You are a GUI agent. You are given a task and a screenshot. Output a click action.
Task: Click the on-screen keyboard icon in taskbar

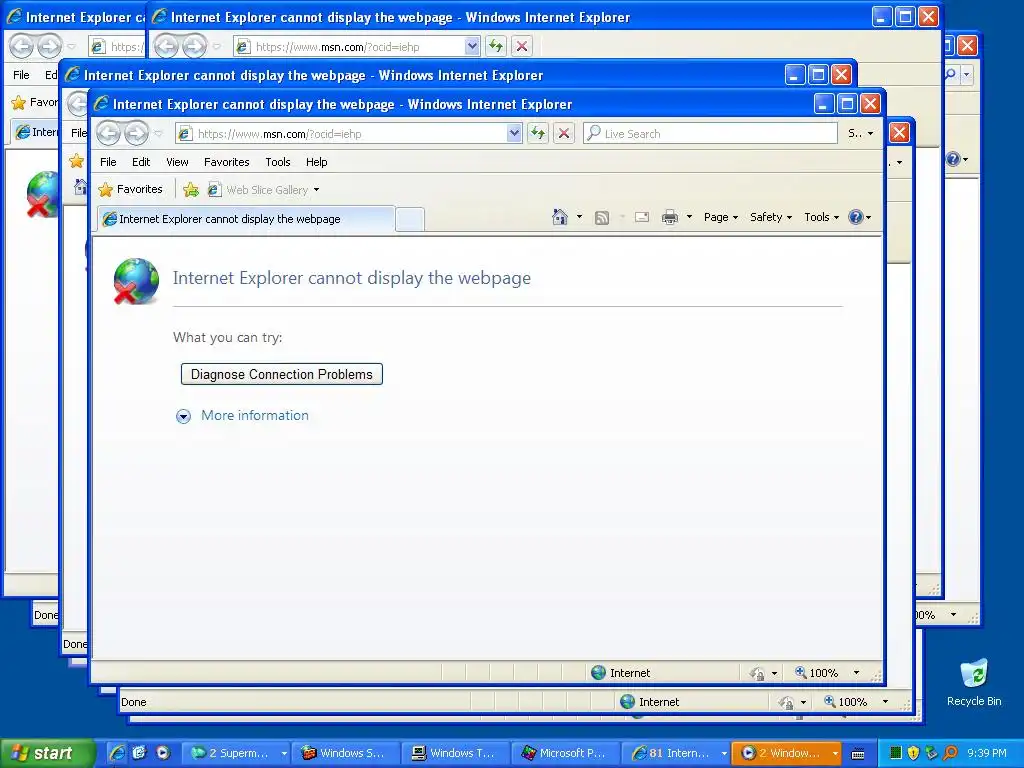858,754
